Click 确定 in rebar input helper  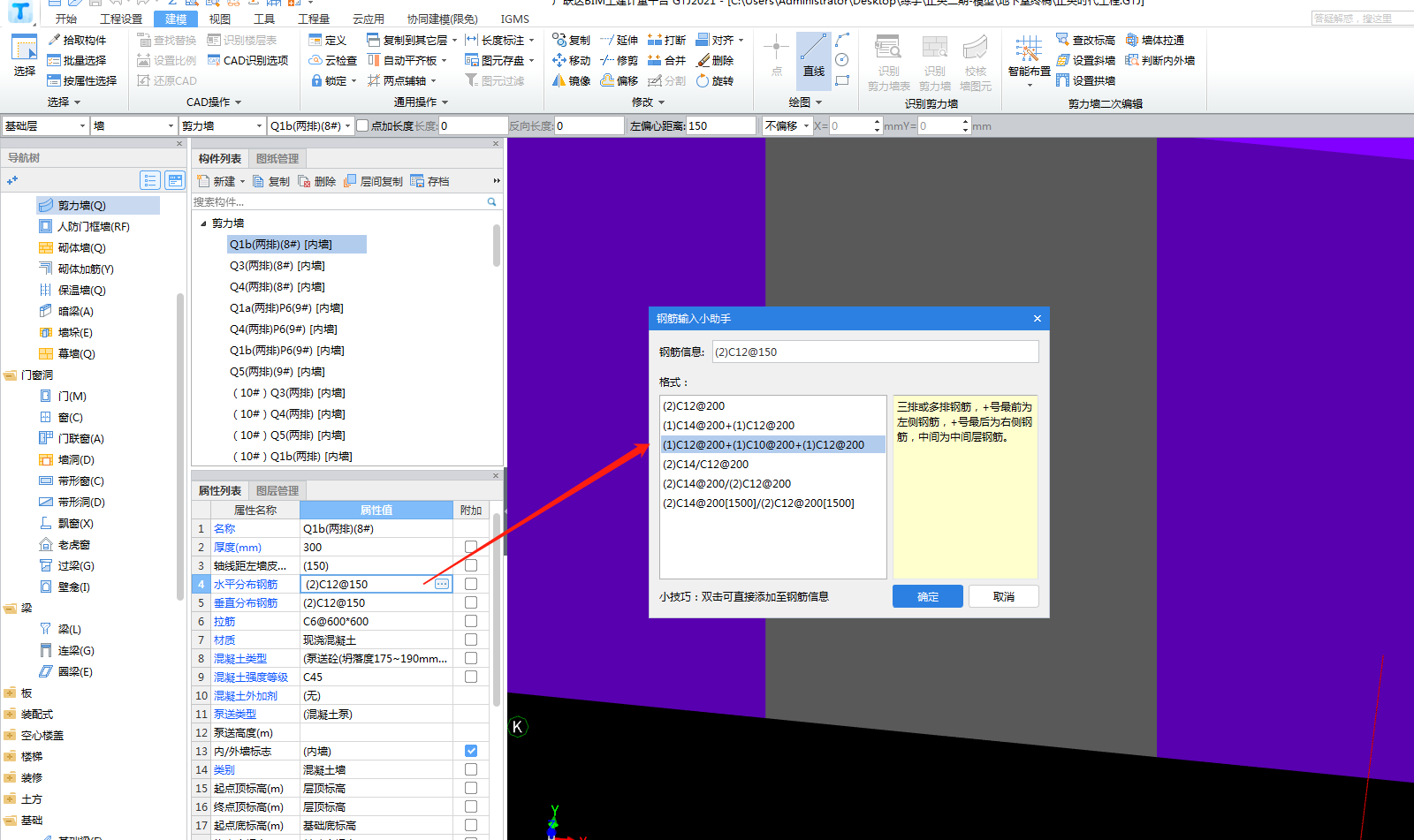click(x=928, y=596)
